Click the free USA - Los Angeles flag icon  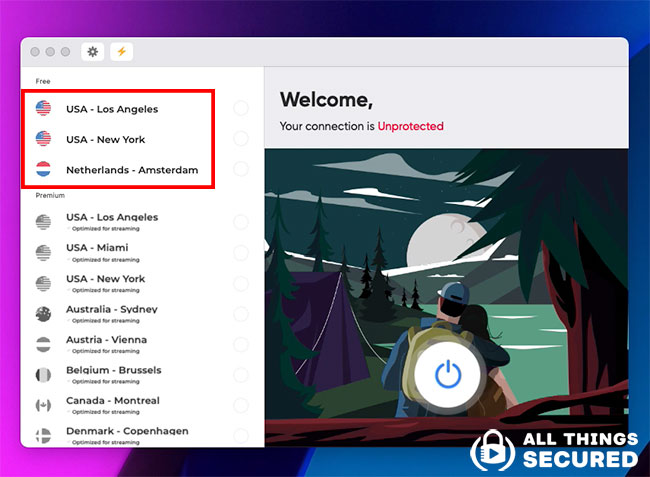click(43, 108)
